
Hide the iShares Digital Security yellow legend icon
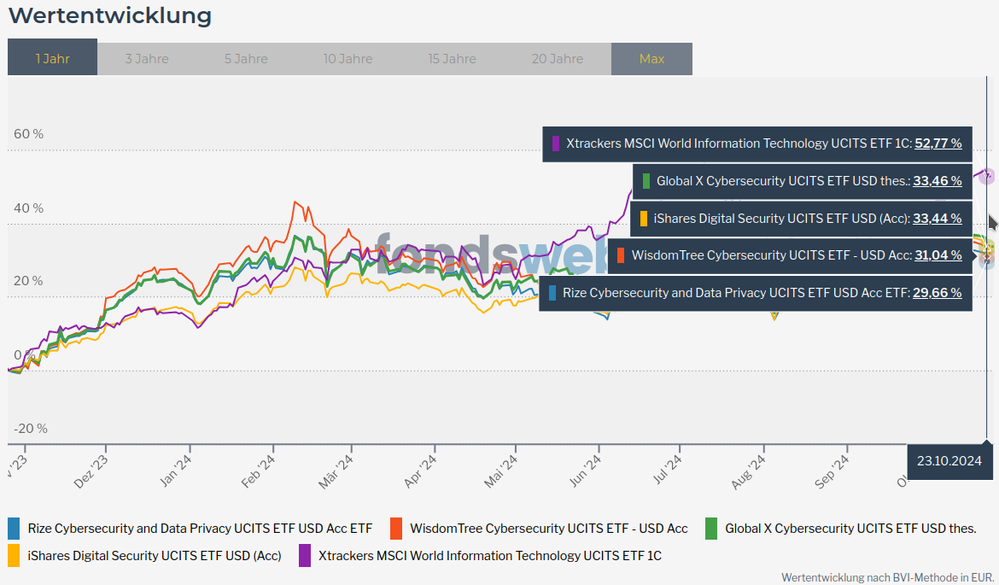(14, 555)
